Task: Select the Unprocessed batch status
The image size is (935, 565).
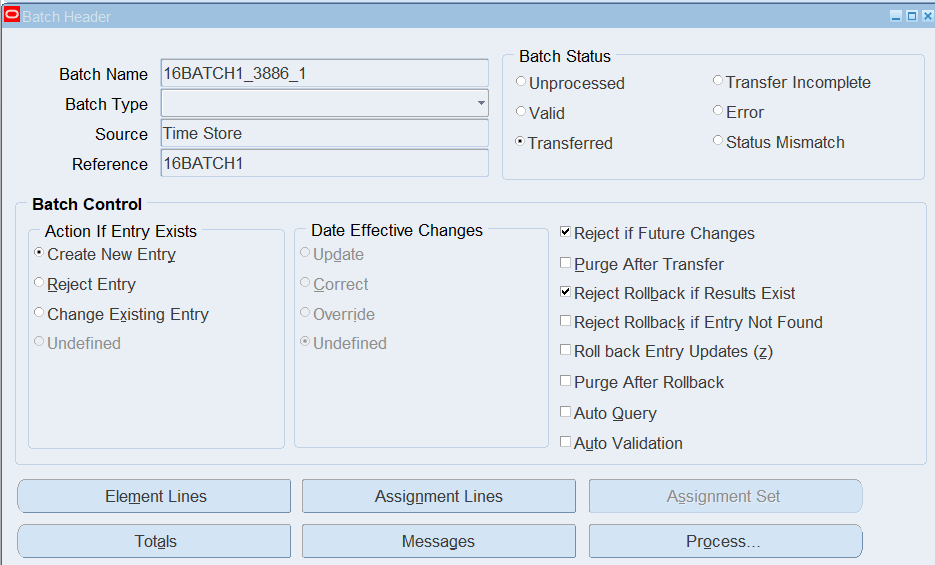Action: point(521,82)
